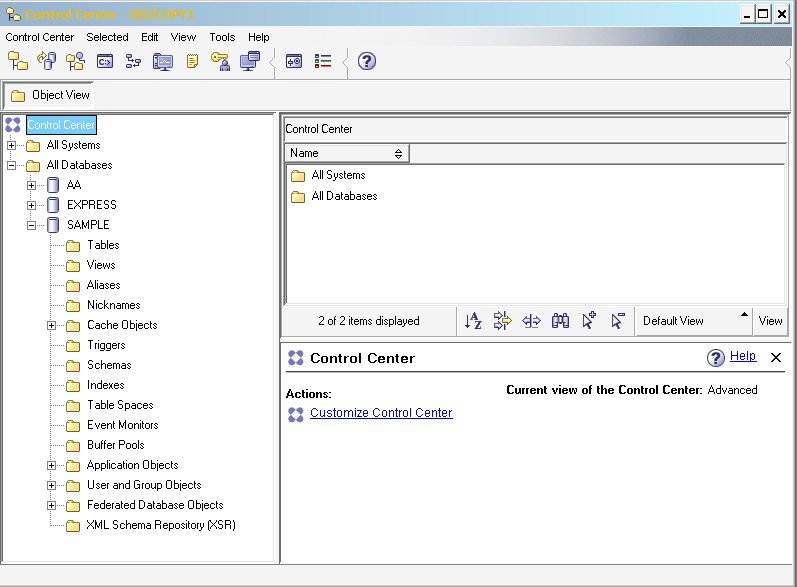Open the View menu in menu bar
Image resolution: width=797 pixels, height=587 pixels.
click(183, 37)
